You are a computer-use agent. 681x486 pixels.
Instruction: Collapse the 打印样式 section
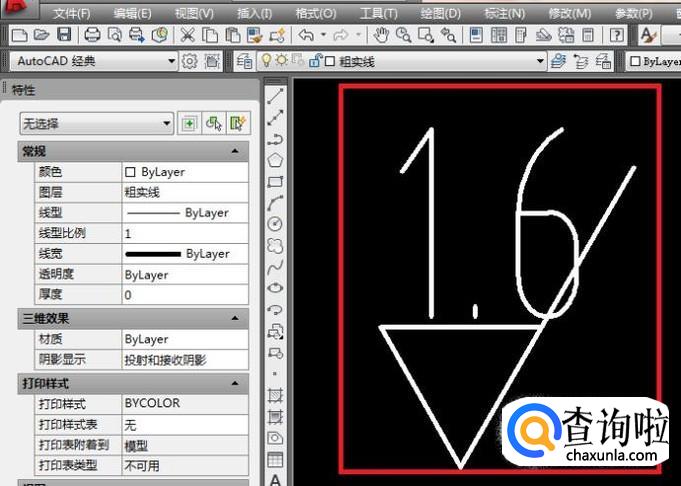click(235, 384)
